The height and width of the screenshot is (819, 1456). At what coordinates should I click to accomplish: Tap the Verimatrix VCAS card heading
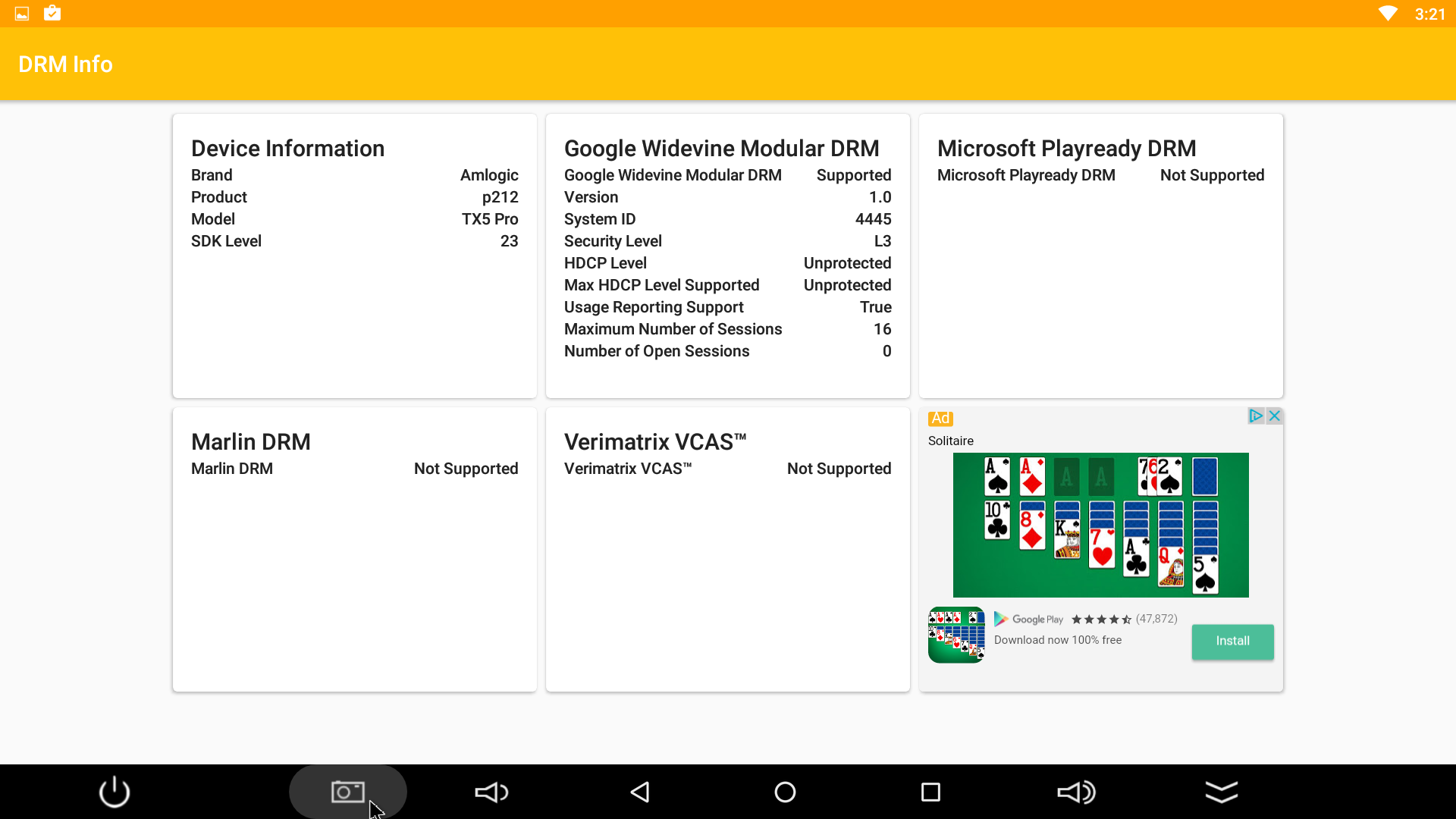[x=655, y=442]
